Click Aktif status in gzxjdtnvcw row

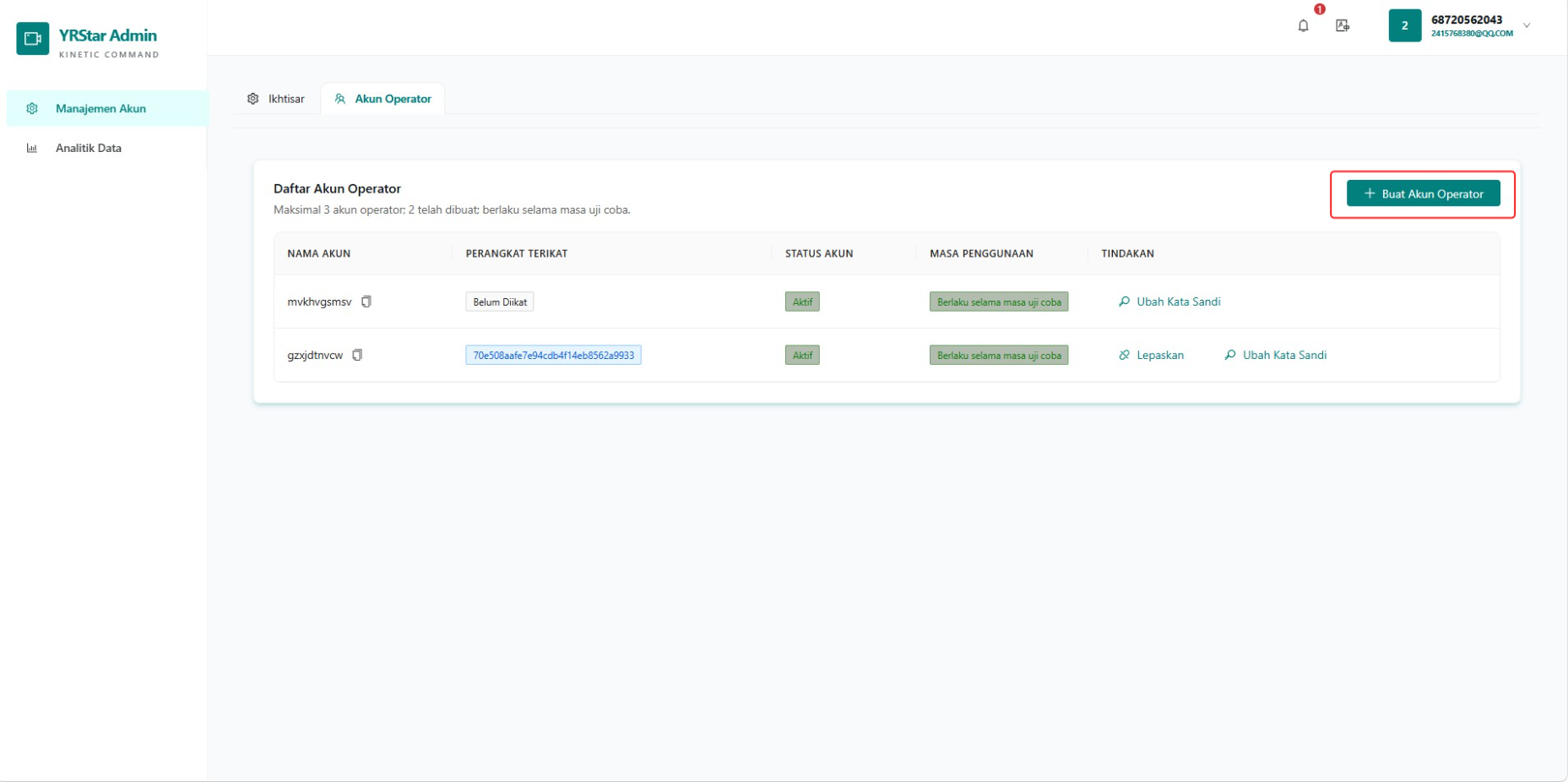[802, 355]
